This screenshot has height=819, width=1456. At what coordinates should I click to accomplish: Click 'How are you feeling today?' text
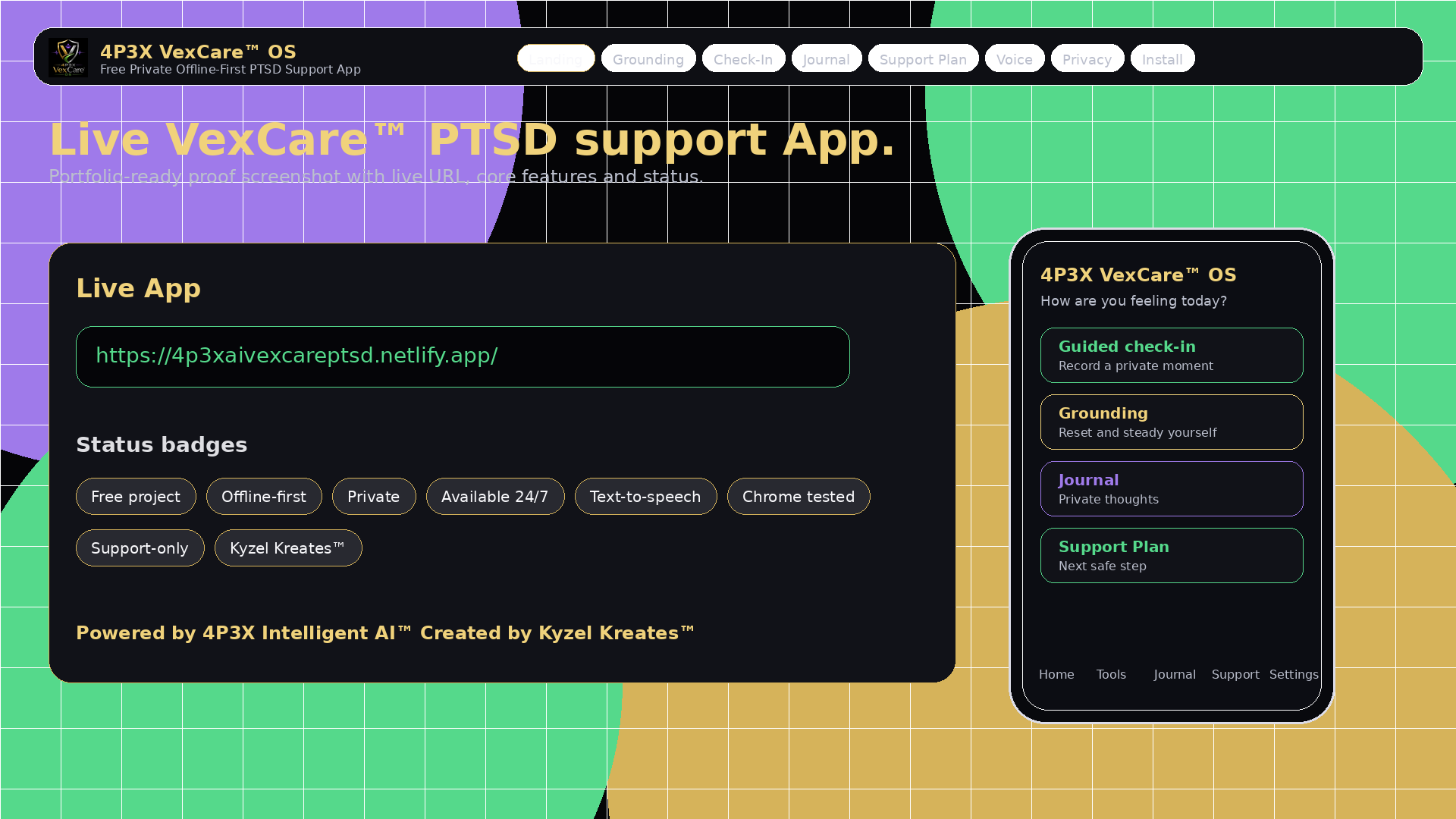coord(1134,301)
